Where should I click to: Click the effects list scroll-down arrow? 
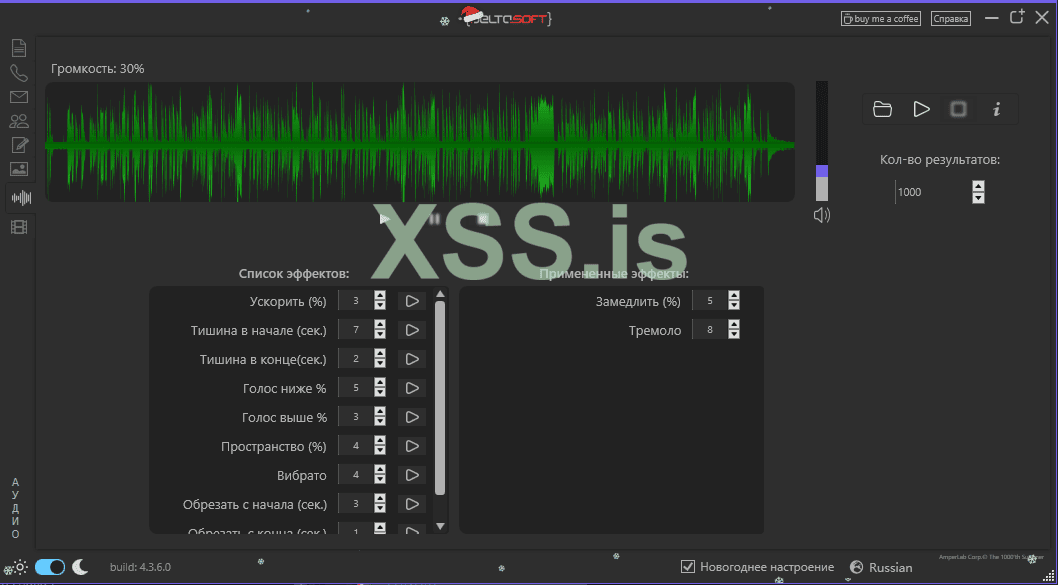click(440, 526)
